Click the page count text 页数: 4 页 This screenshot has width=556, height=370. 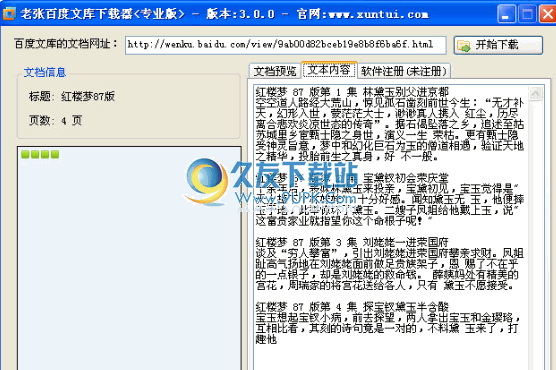coord(55,121)
